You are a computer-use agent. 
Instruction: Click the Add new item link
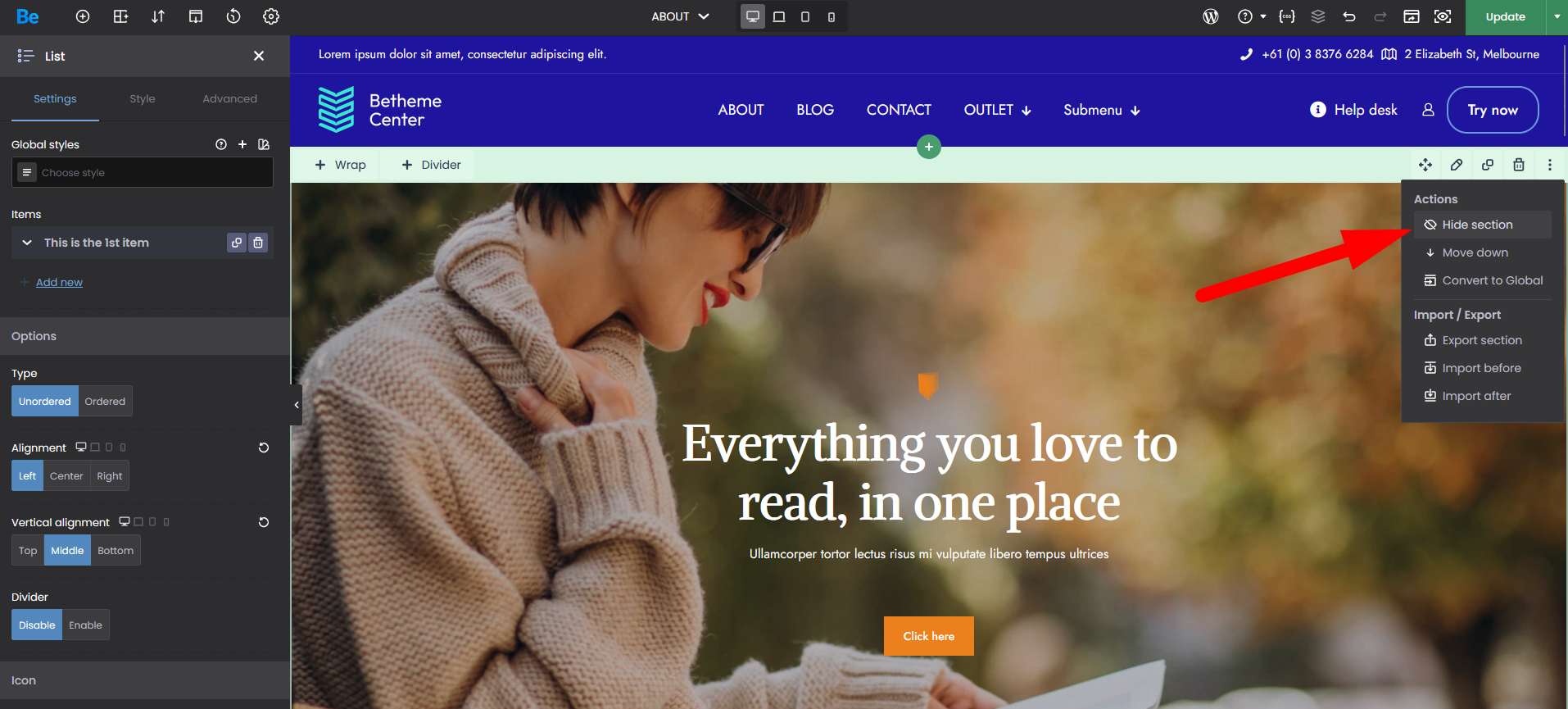point(59,282)
